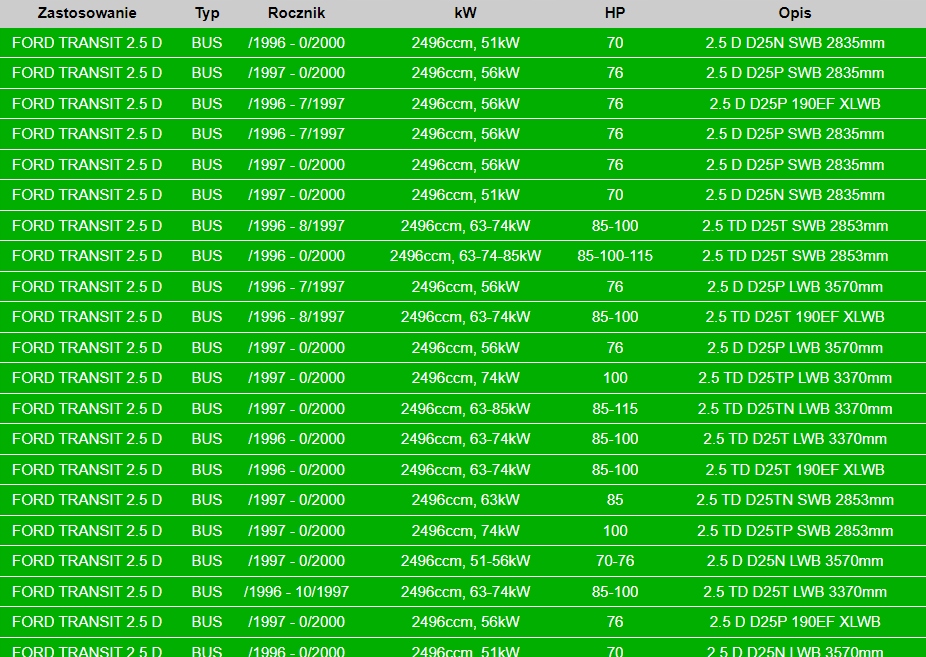The height and width of the screenshot is (657, 926).
Task: Click '2.5 TD D25TN SWB 2853mm' description
Action: [x=795, y=500]
